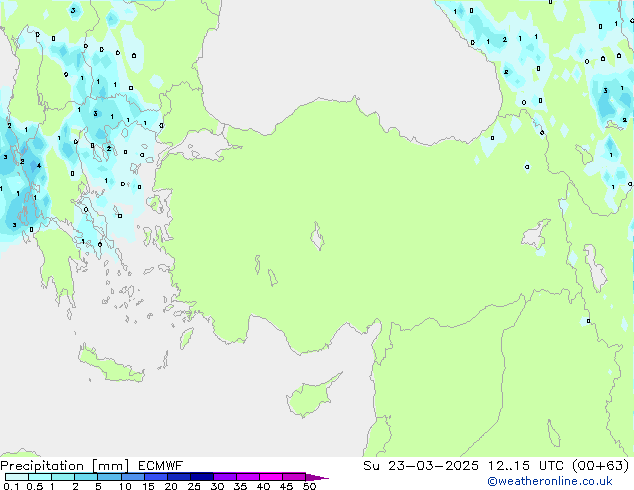Pick the legend swatch between 20 and 25
634x490 pixels.
coord(178,477)
